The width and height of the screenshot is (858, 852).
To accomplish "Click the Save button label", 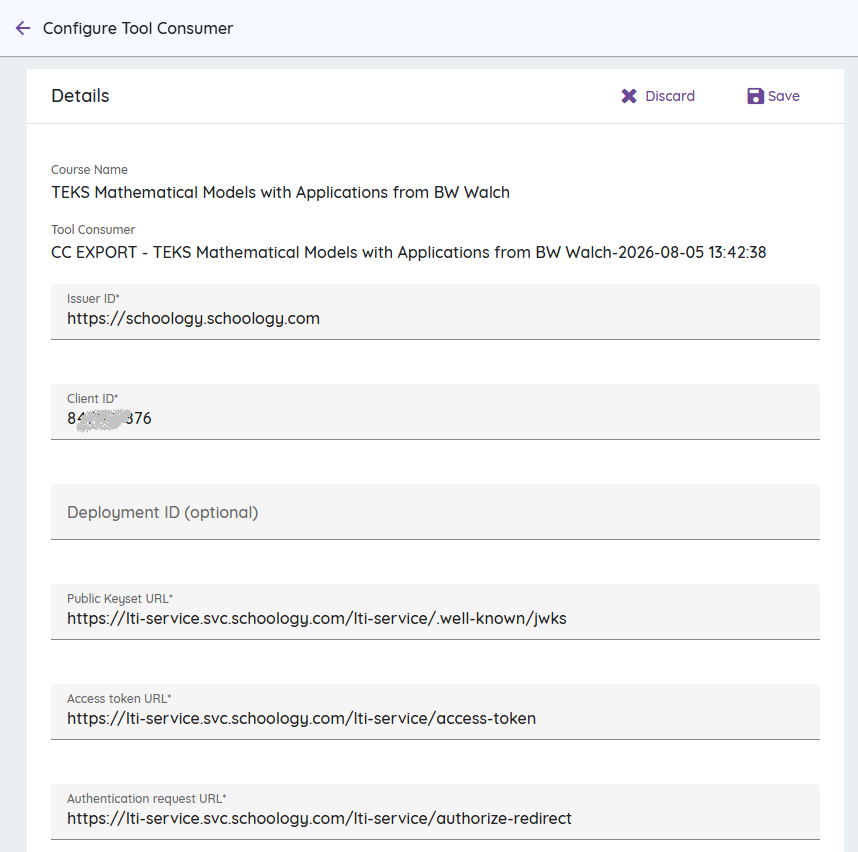I will point(784,96).
